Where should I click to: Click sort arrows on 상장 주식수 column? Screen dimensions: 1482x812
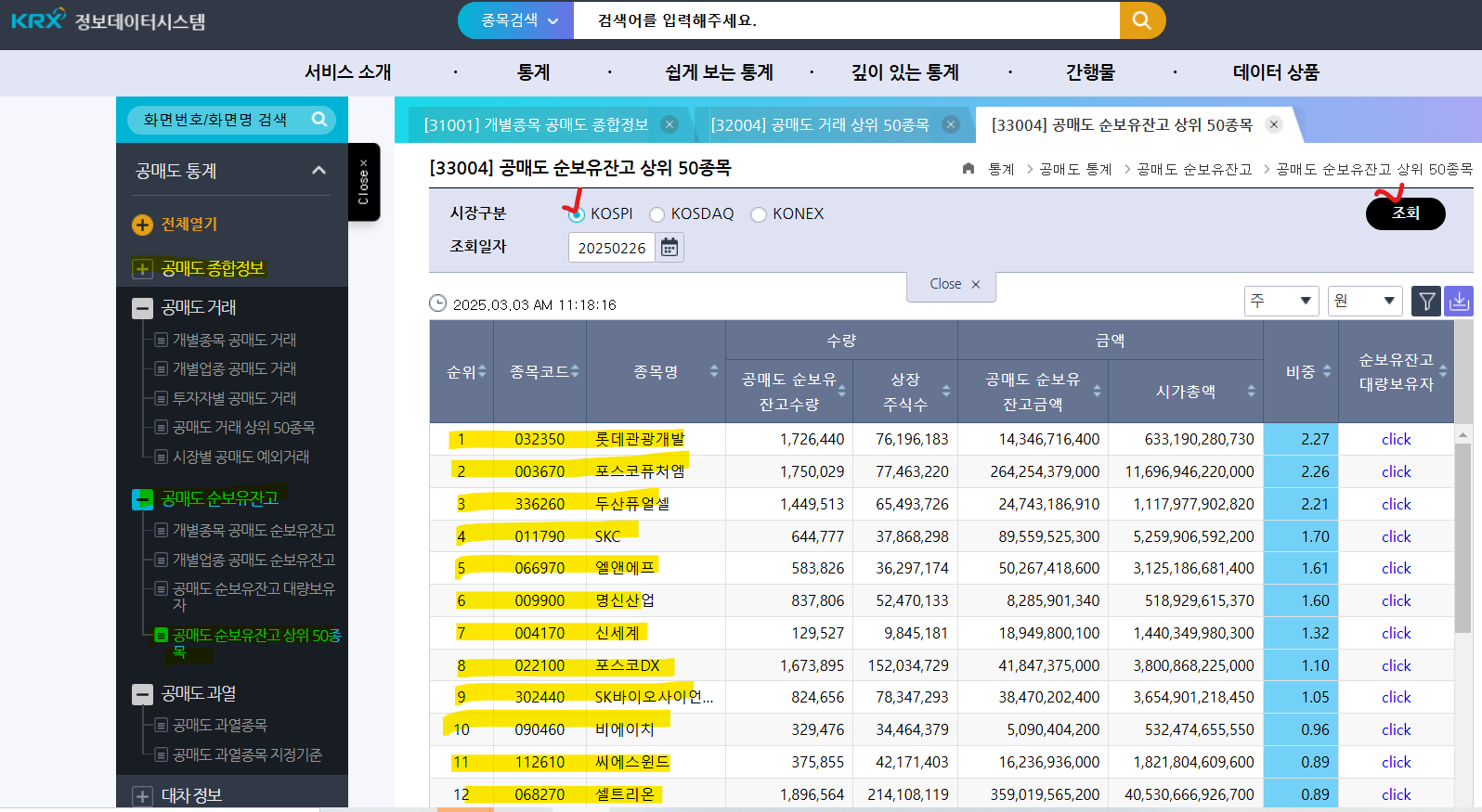[946, 391]
